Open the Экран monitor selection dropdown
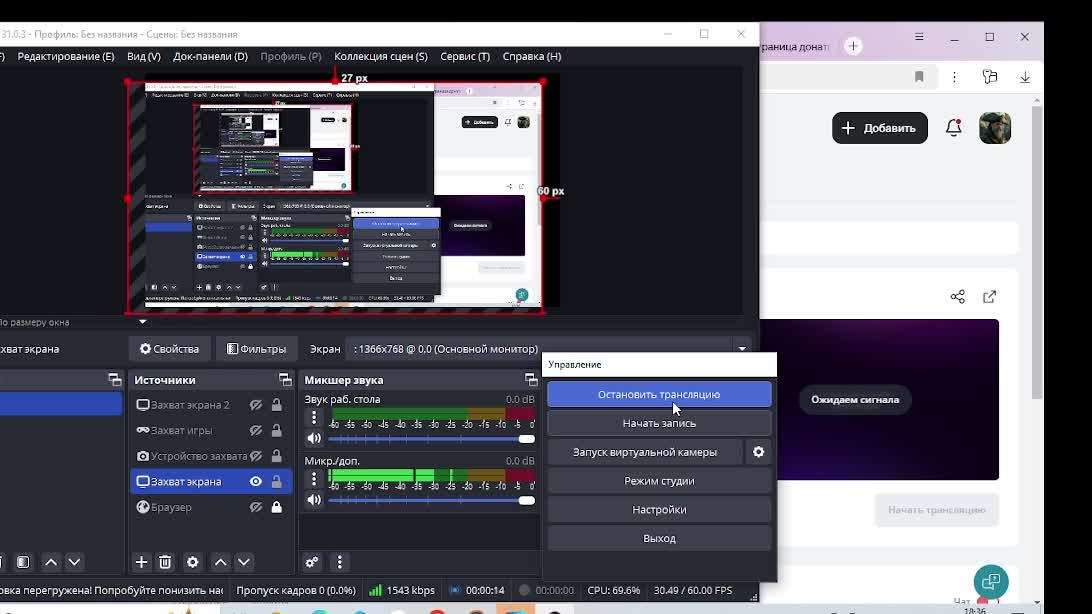Screen dimensions: 1092x614 (549, 349)
